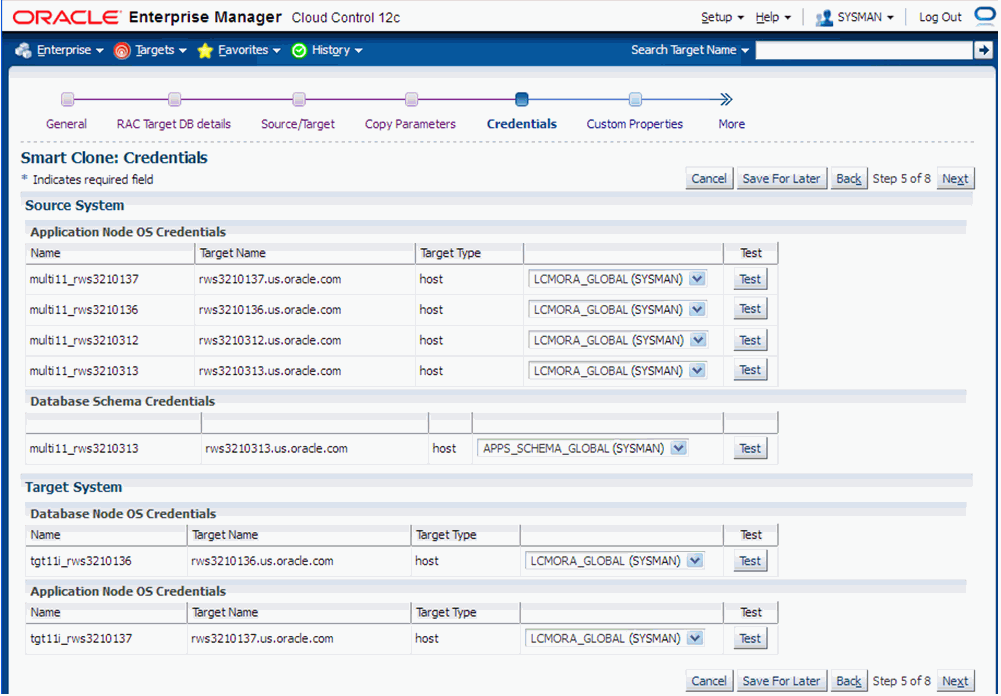
Task: Go to RAC Target DB details step label
Action: (x=174, y=124)
